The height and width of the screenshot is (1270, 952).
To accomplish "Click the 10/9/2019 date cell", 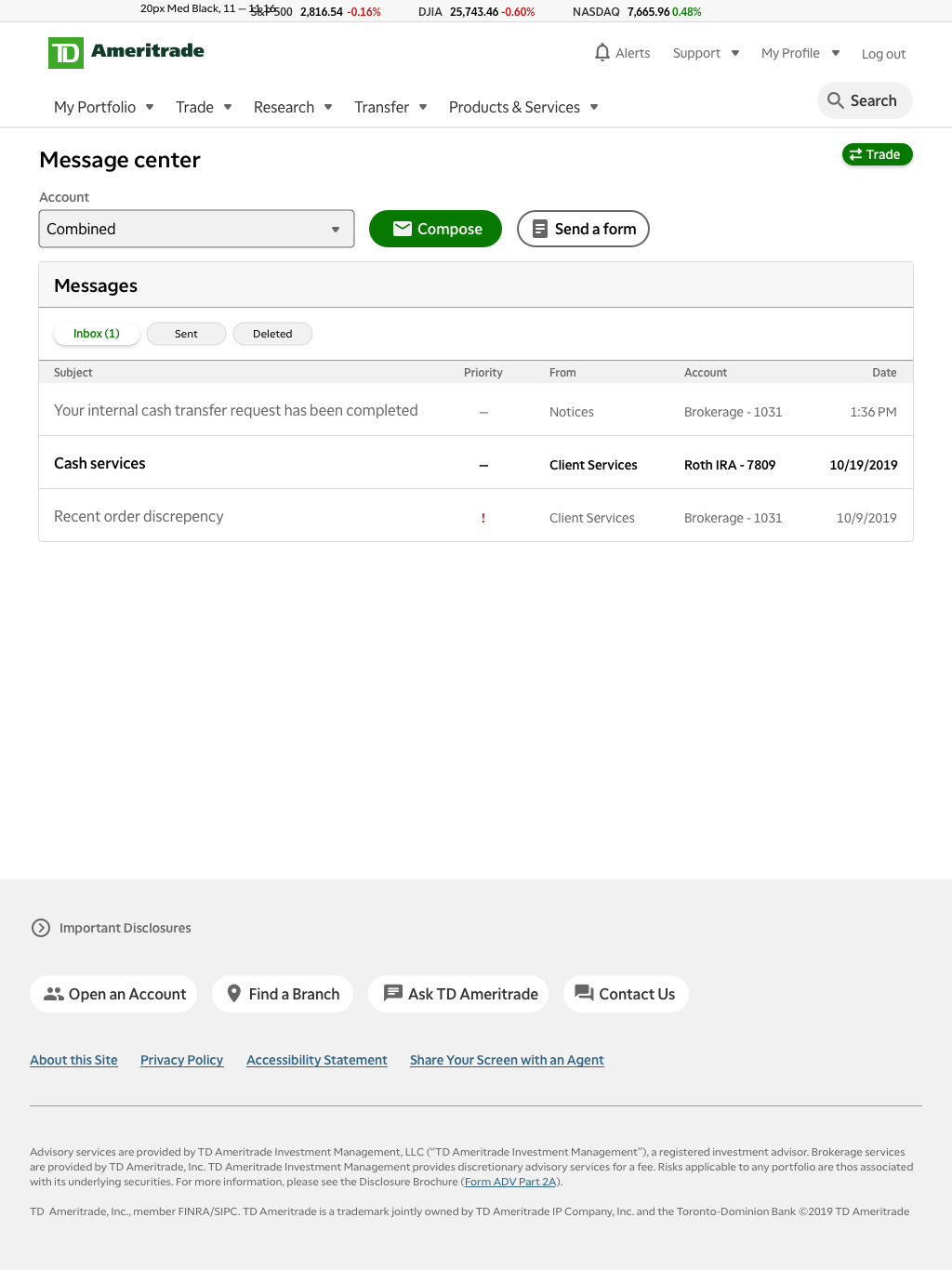I will pyautogui.click(x=866, y=518).
